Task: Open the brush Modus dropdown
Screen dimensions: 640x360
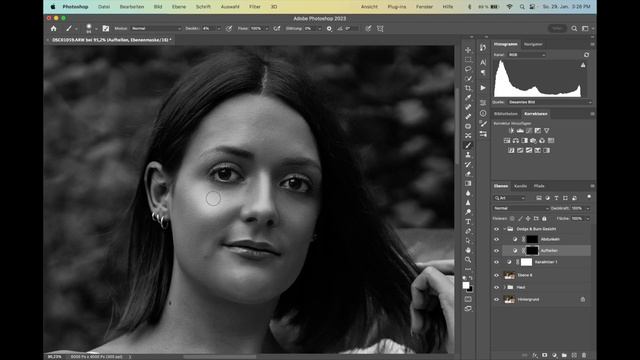Action: 156,29
